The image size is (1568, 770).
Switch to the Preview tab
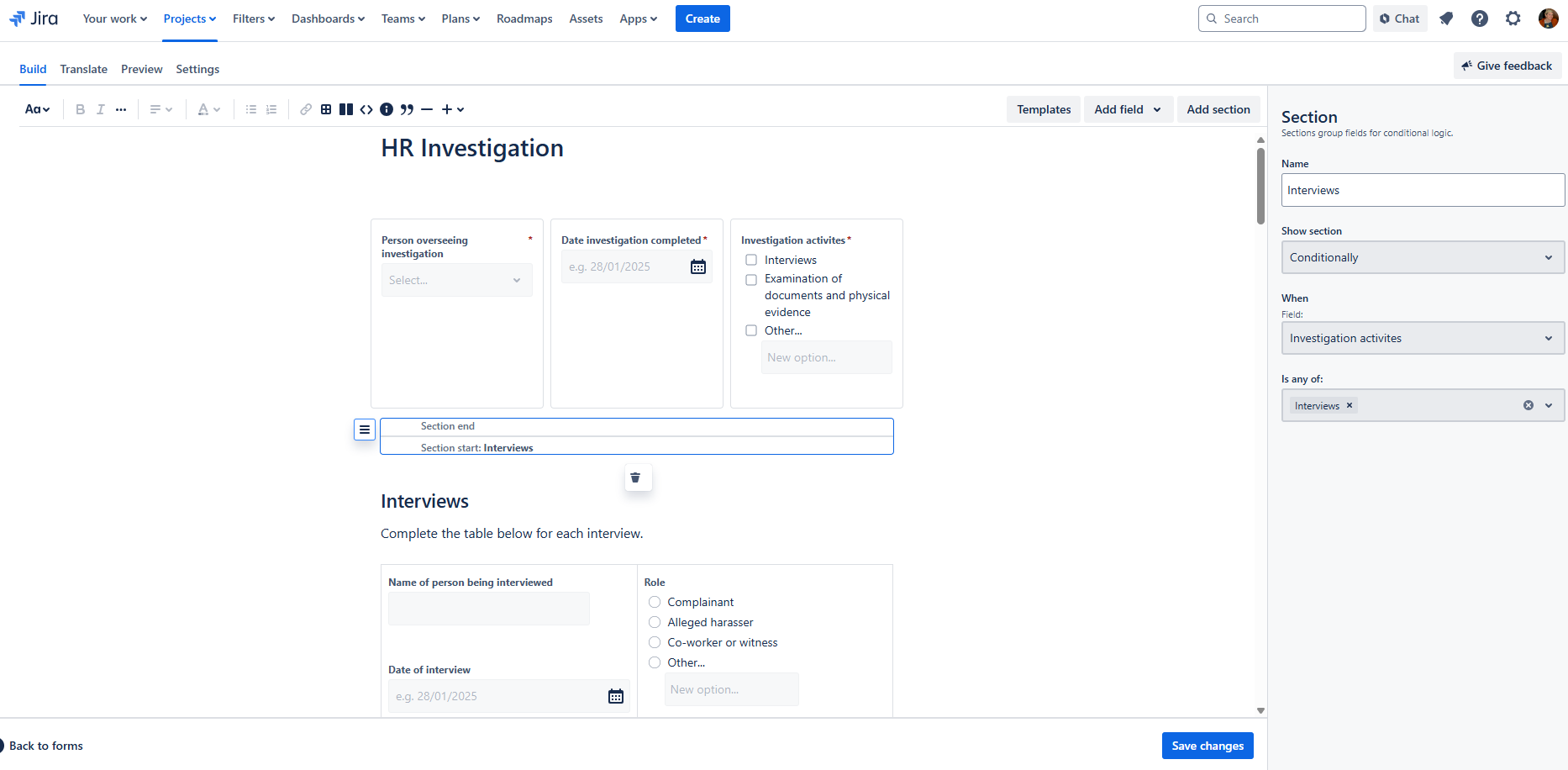(x=141, y=69)
